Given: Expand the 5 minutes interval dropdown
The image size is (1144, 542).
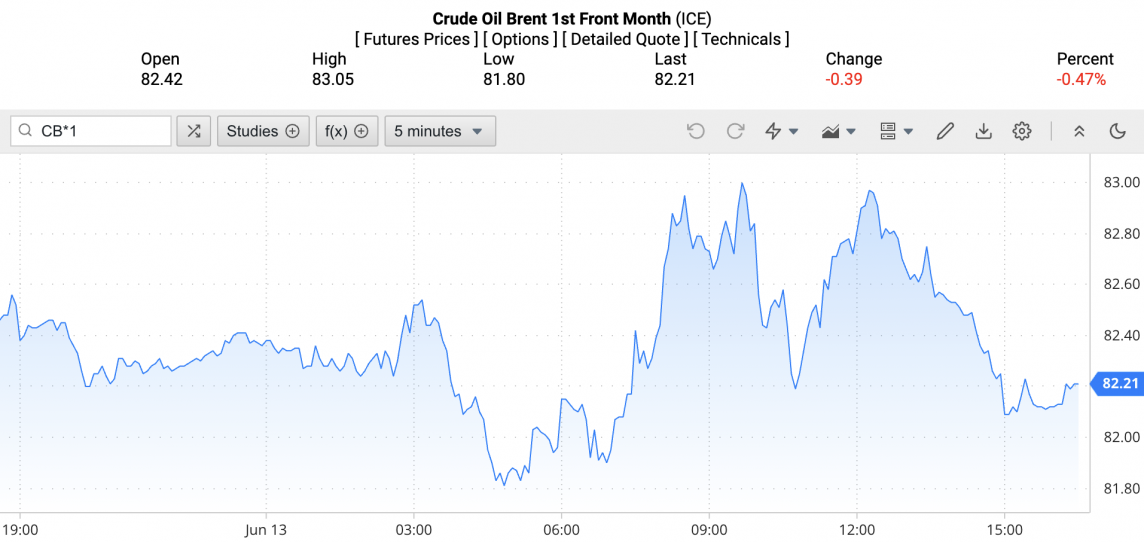Looking at the screenshot, I should [439, 131].
